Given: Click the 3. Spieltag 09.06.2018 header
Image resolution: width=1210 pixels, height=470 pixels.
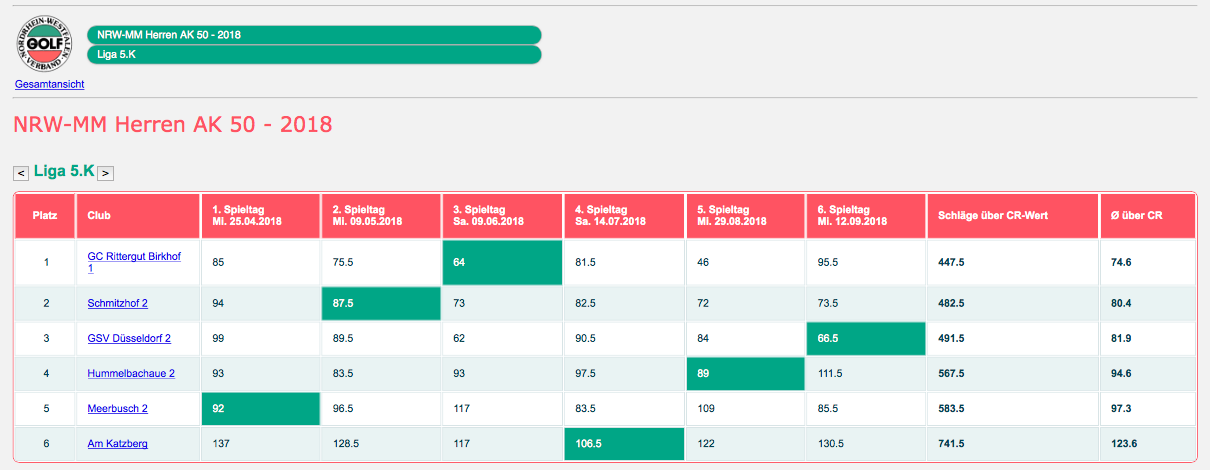Looking at the screenshot, I should click(502, 215).
